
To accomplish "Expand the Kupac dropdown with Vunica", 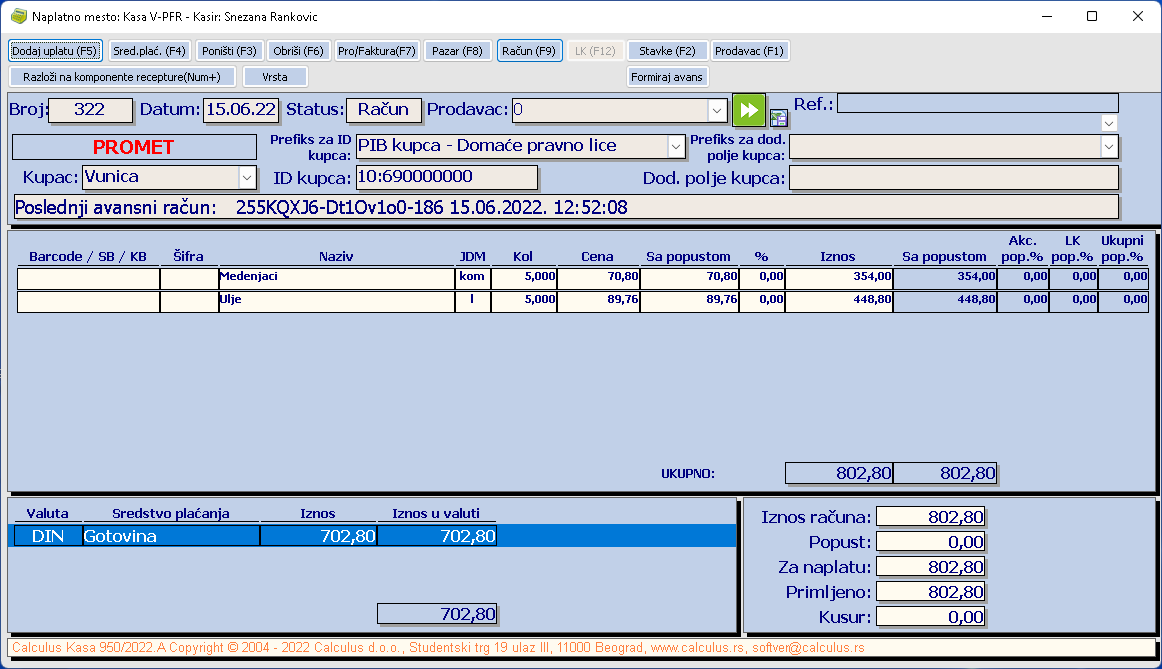I will click(247, 177).
